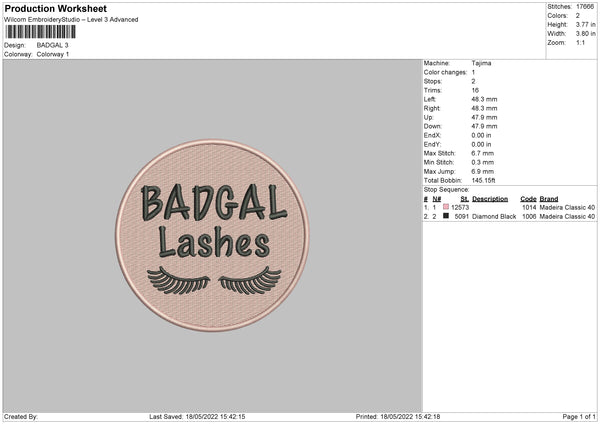Click the barcode under the worksheet title
The height and width of the screenshot is (424, 600).
40,32
